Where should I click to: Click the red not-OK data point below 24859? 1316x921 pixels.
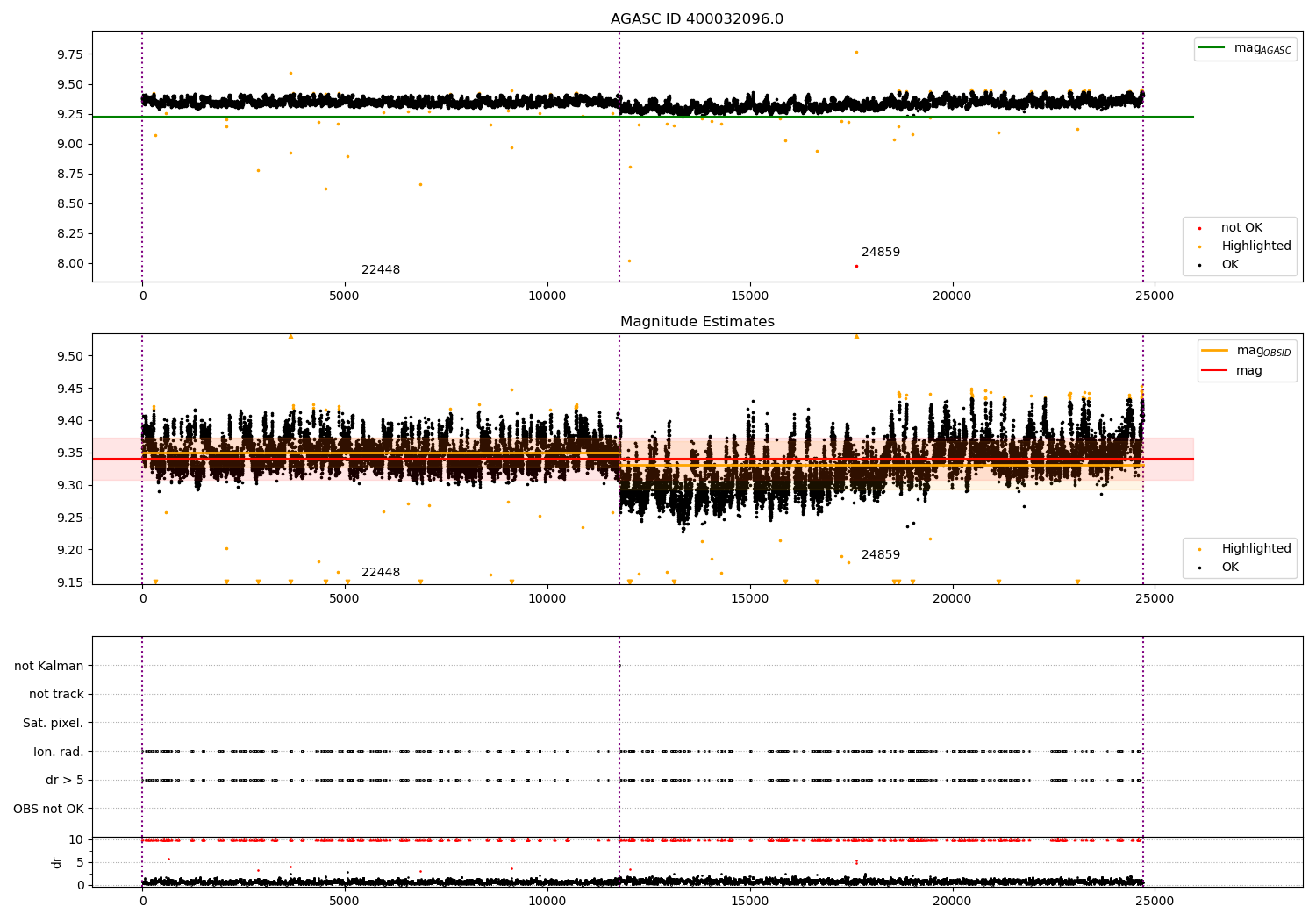point(856,266)
